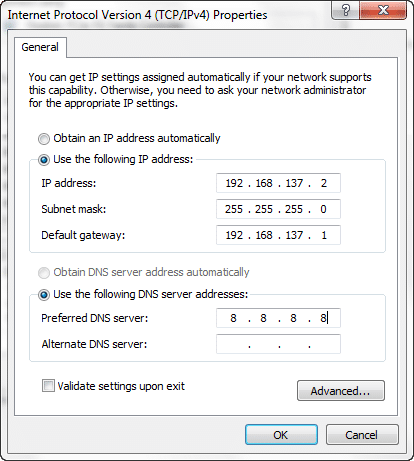
Task: Click the Preferred DNS server field
Action: point(278,318)
